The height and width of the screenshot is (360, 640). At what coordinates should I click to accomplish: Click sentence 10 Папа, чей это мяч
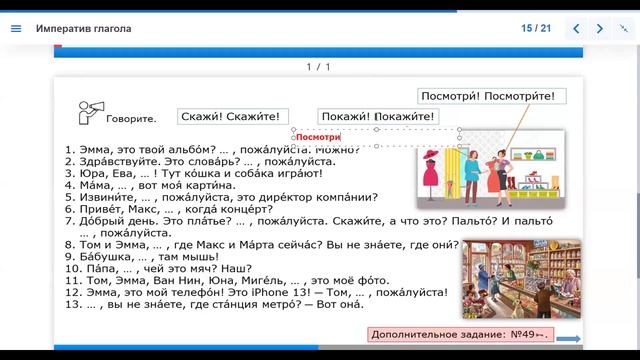(x=158, y=269)
